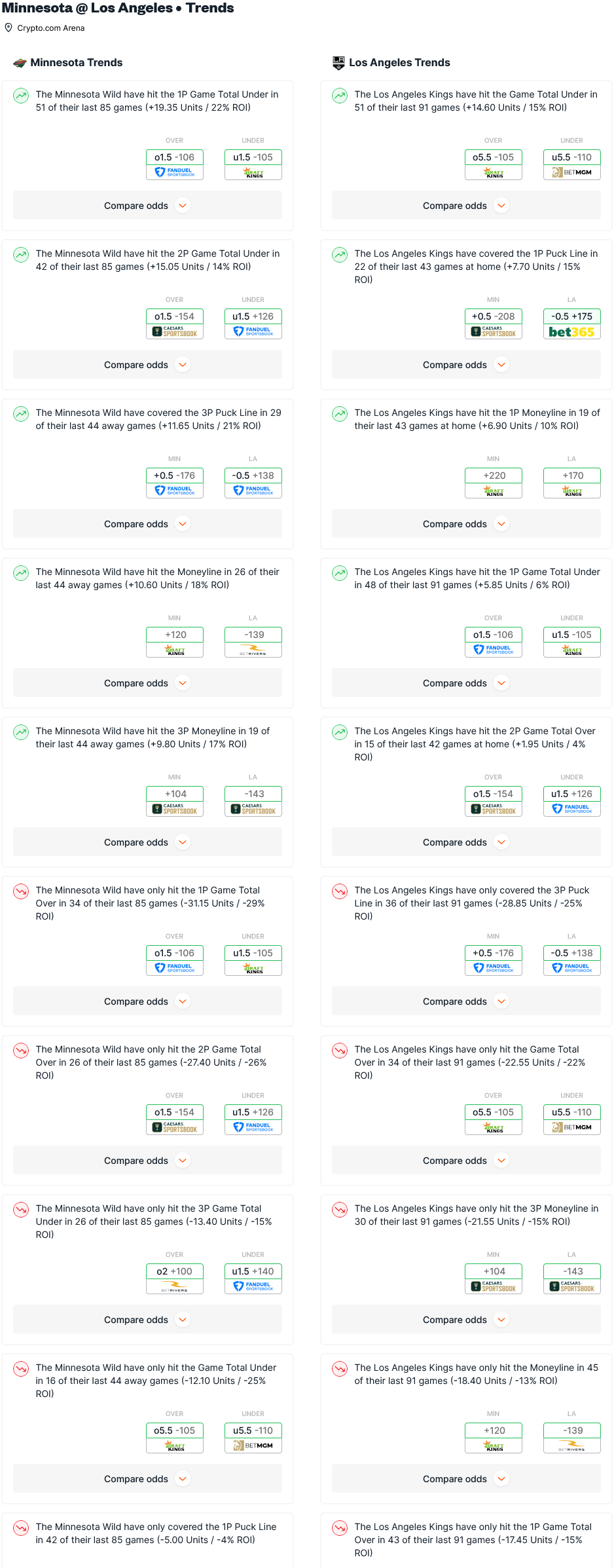Click the Crypto.com Arena location pin icon
The height and width of the screenshot is (1568, 614).
pyautogui.click(x=9, y=28)
